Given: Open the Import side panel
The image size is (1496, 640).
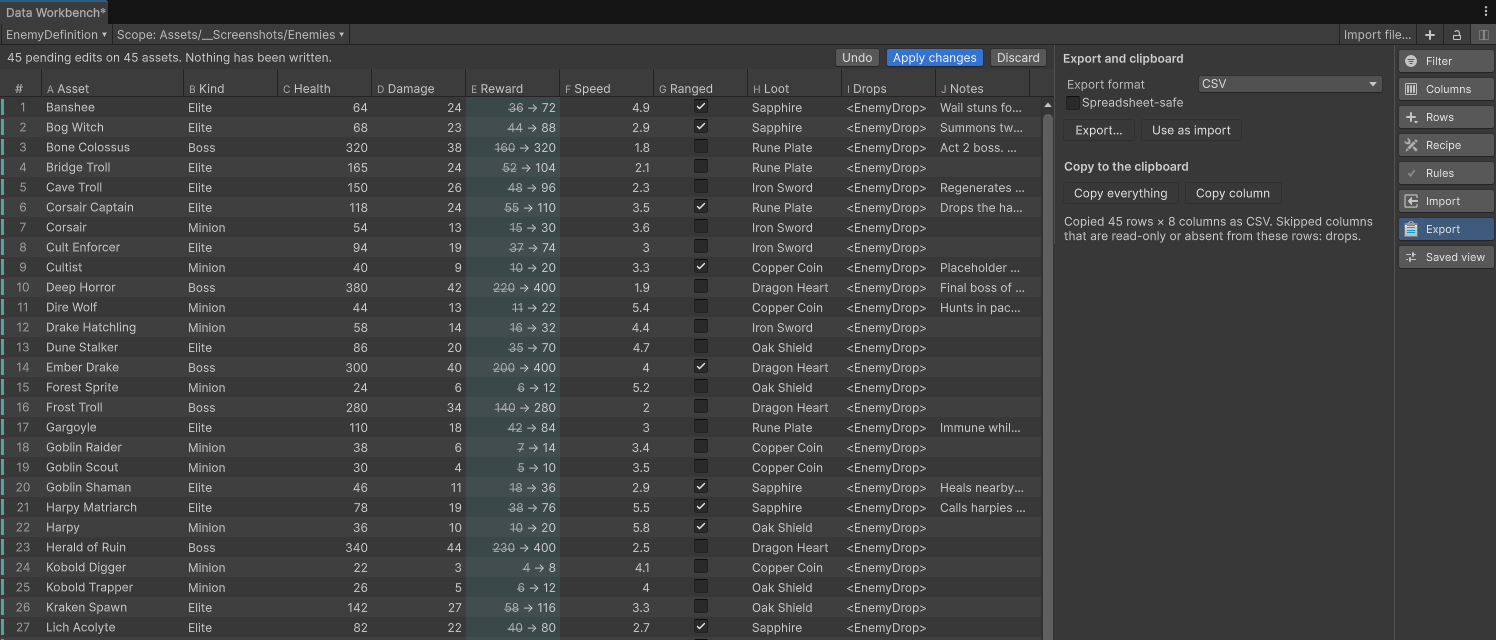Looking at the screenshot, I should point(1446,201).
